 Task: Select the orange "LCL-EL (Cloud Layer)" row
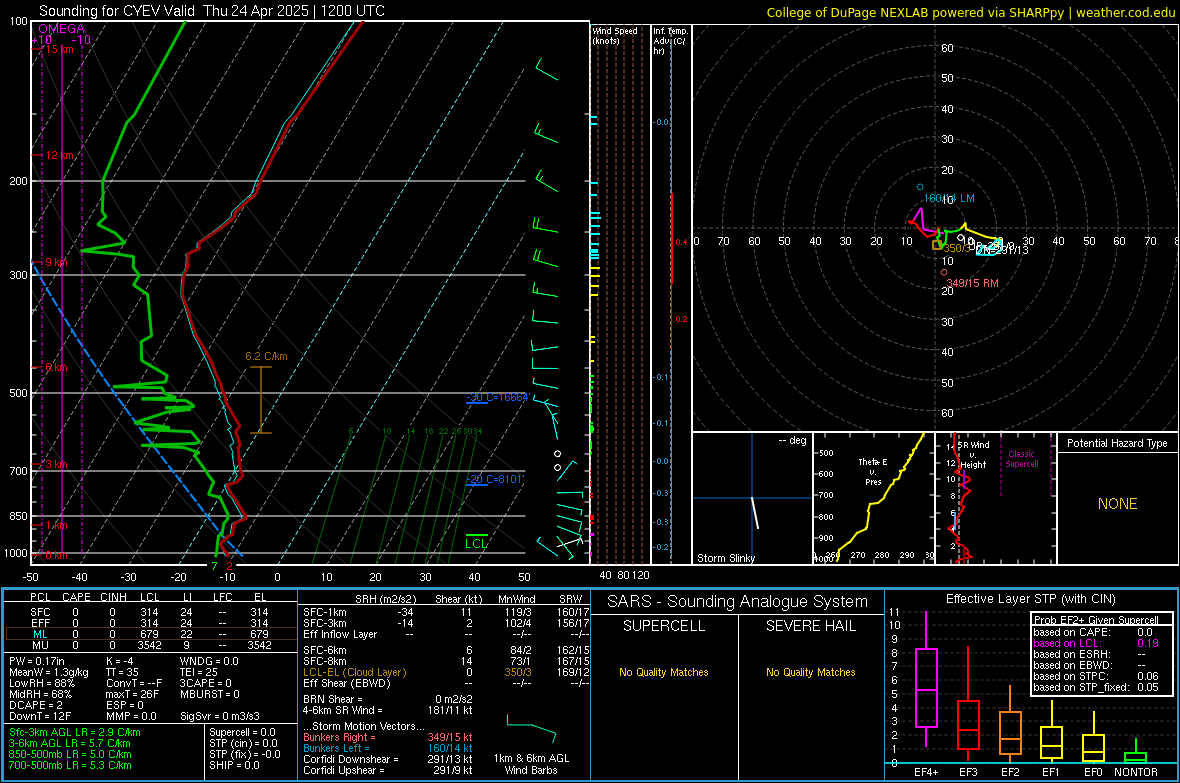pyautogui.click(x=446, y=672)
